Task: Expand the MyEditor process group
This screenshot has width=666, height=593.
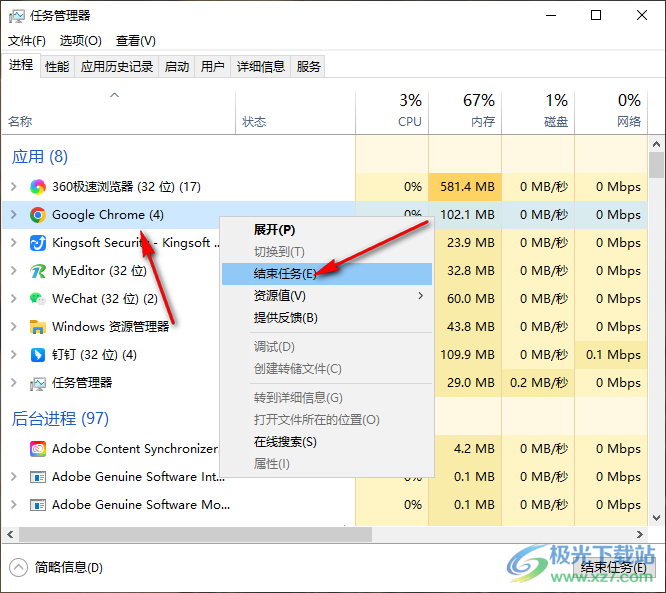Action: click(x=14, y=271)
